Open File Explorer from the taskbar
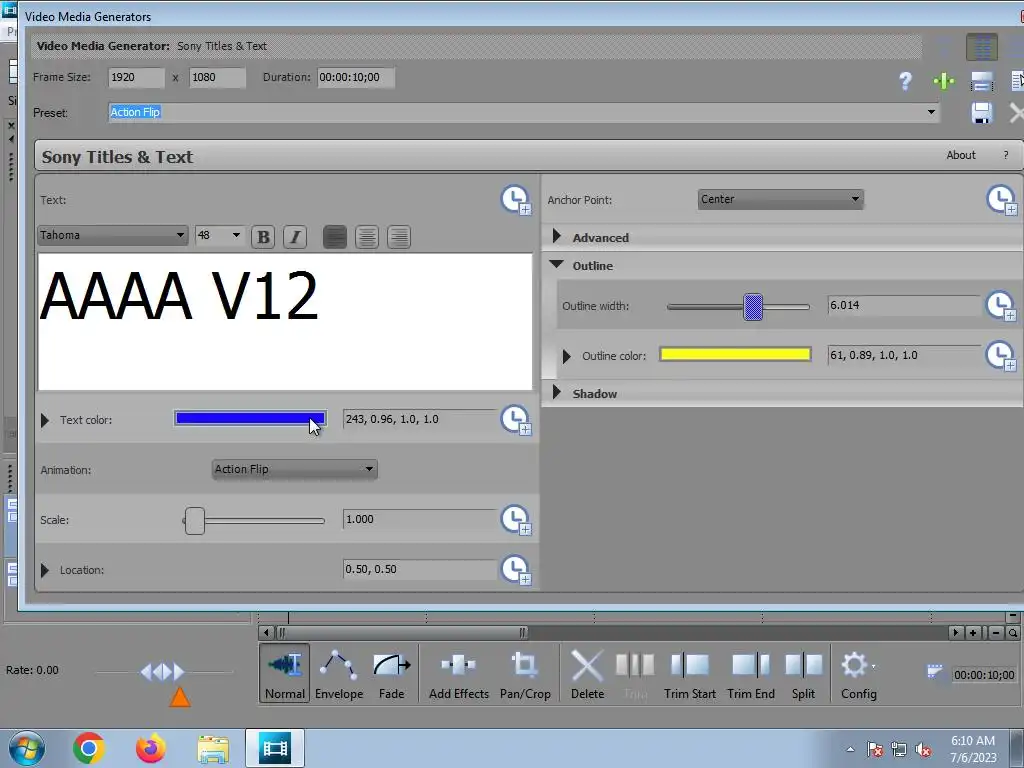Screen dimensions: 1024x768 coord(213,749)
